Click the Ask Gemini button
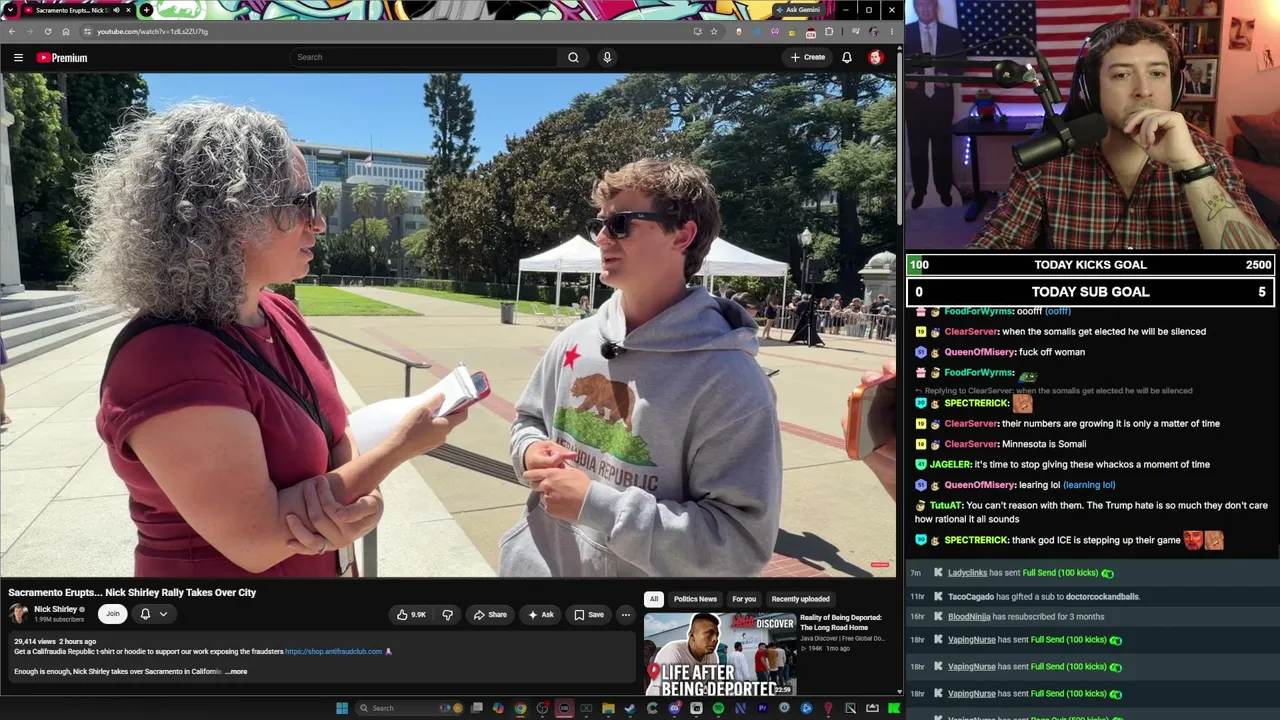 (x=798, y=10)
